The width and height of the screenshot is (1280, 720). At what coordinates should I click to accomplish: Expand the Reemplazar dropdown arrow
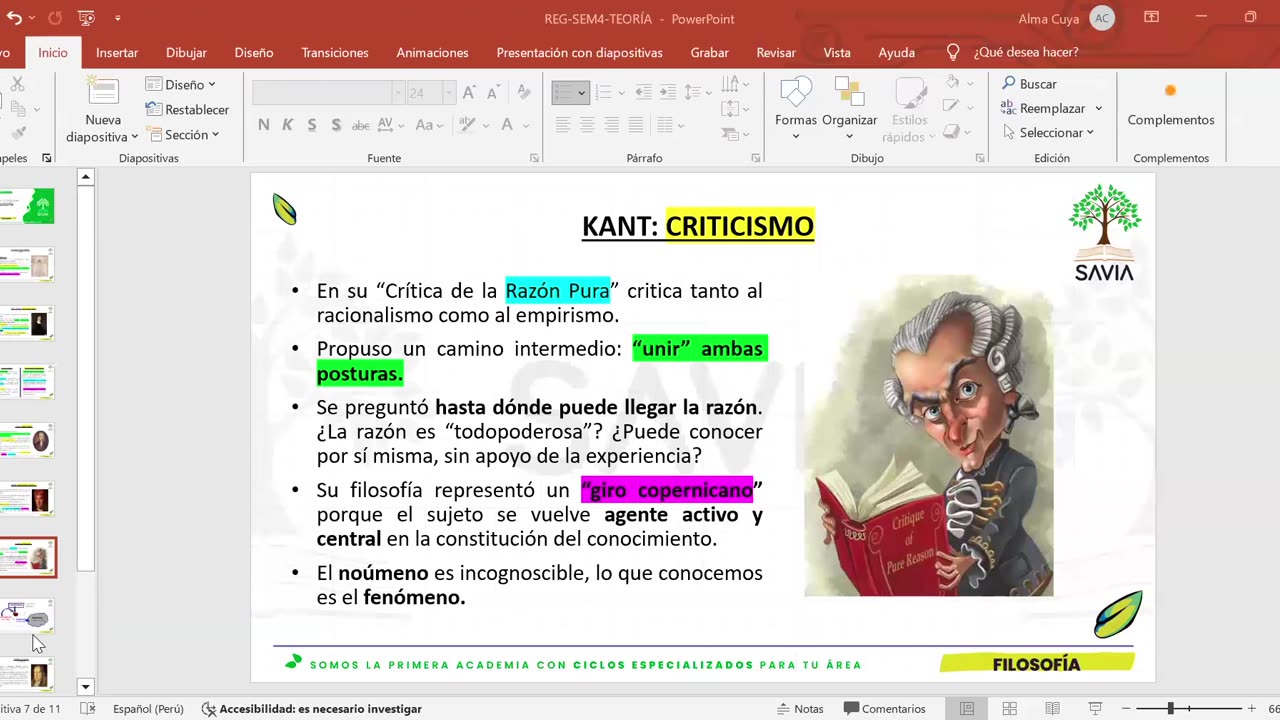coord(1098,108)
